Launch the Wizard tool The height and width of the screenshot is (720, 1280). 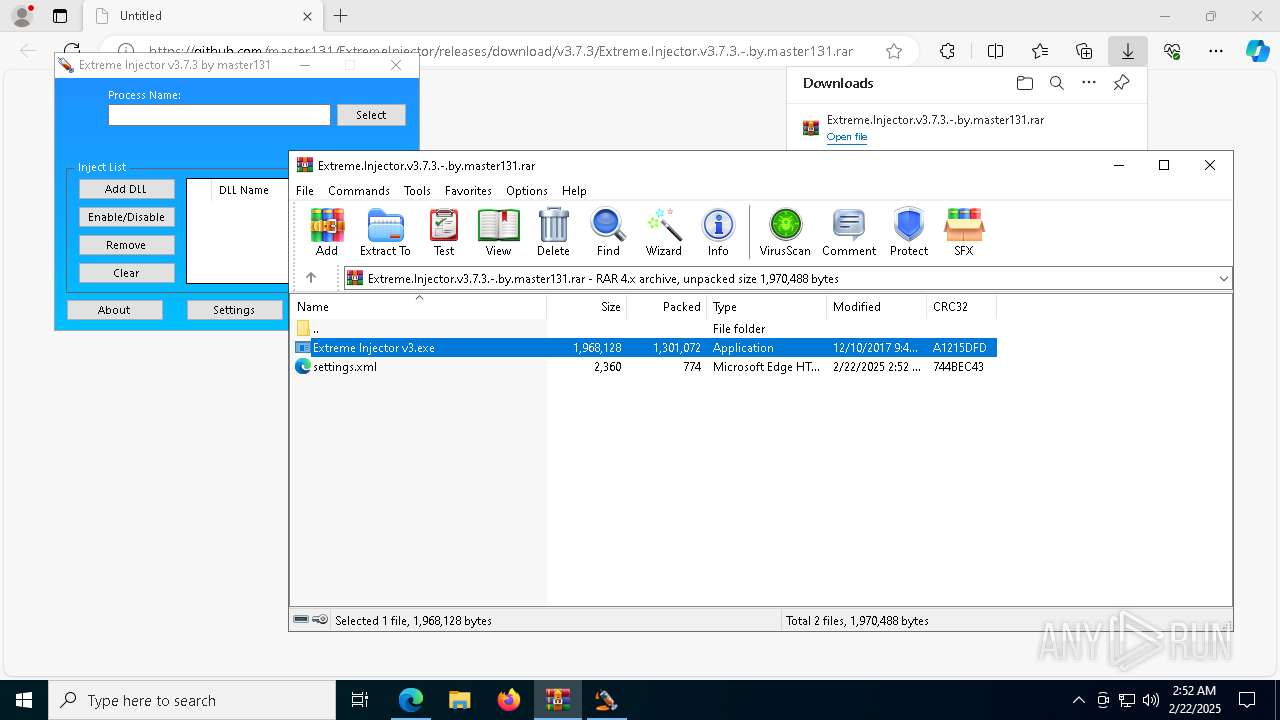click(663, 232)
